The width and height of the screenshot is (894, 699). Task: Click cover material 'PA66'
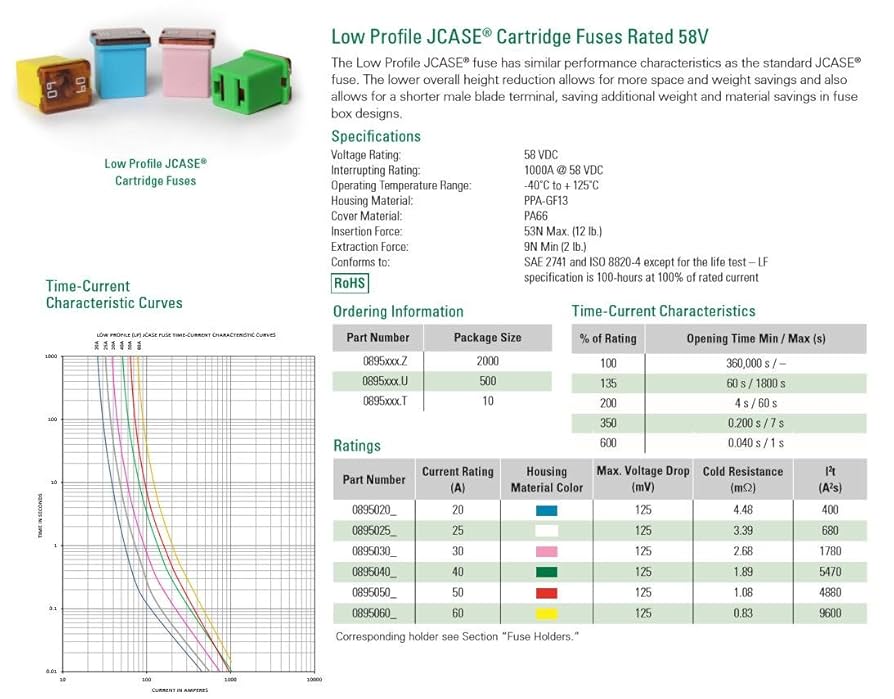click(x=535, y=216)
